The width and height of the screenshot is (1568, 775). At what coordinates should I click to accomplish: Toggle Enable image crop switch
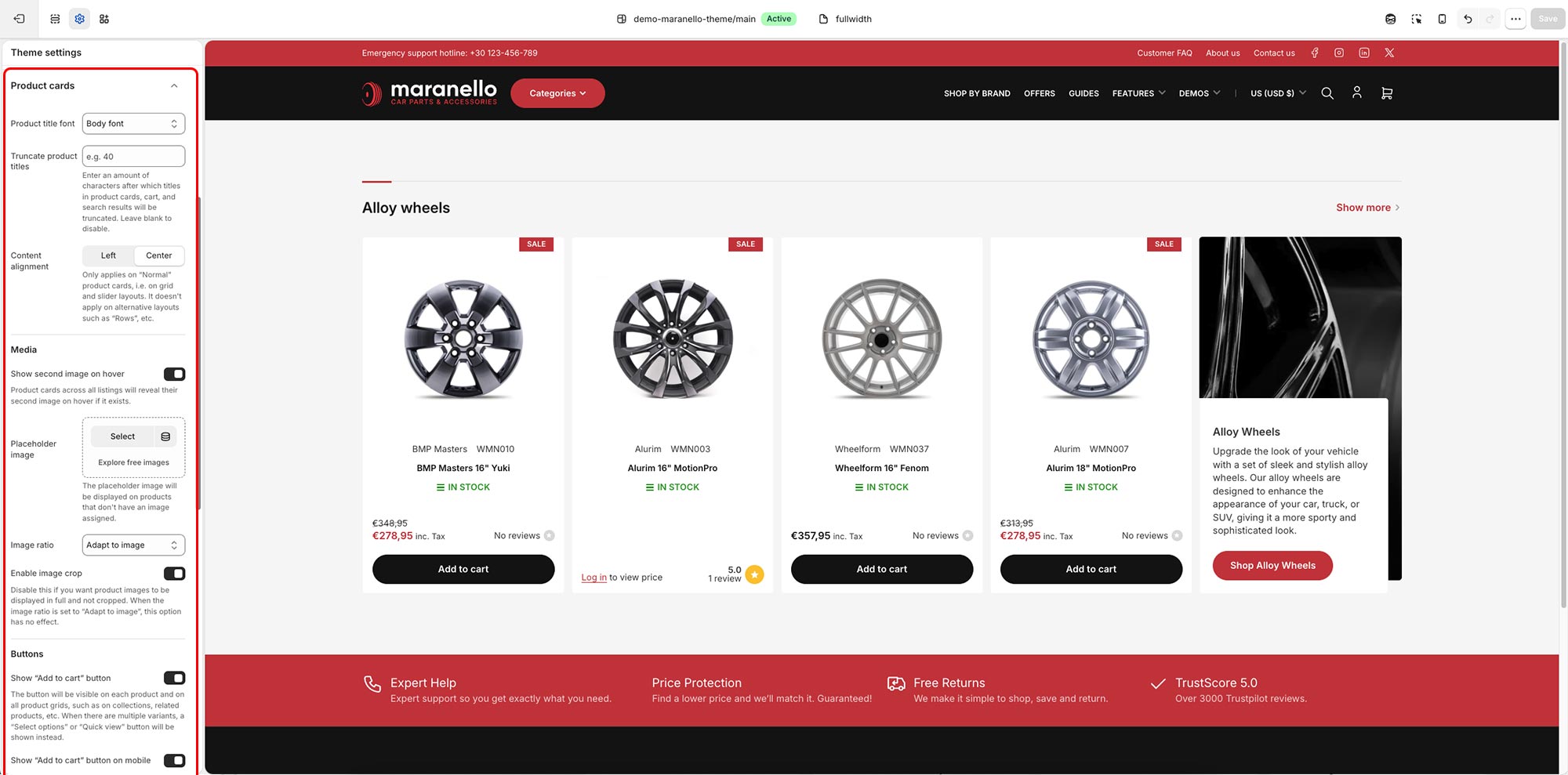[174, 574]
